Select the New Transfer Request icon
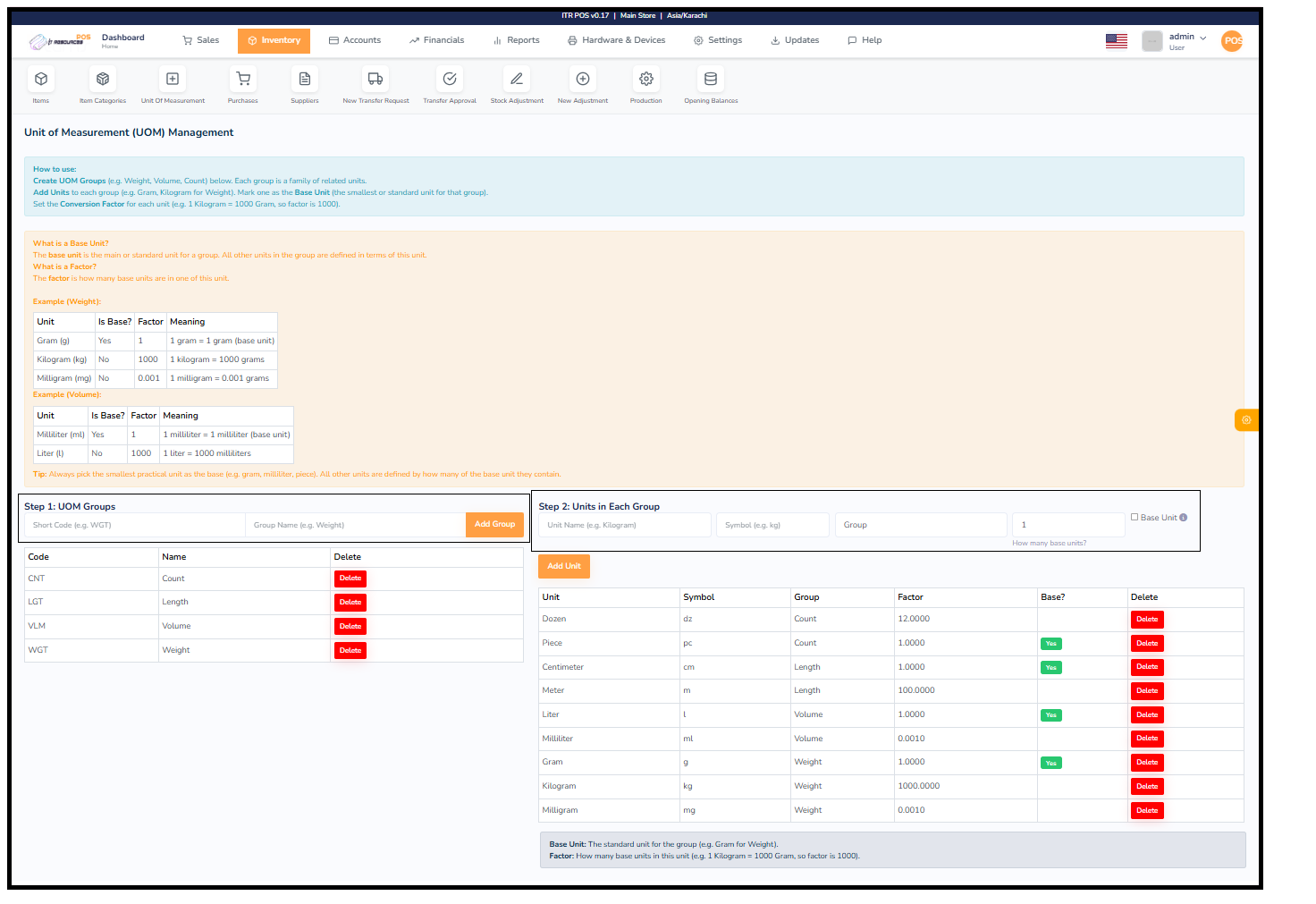 pos(375,79)
